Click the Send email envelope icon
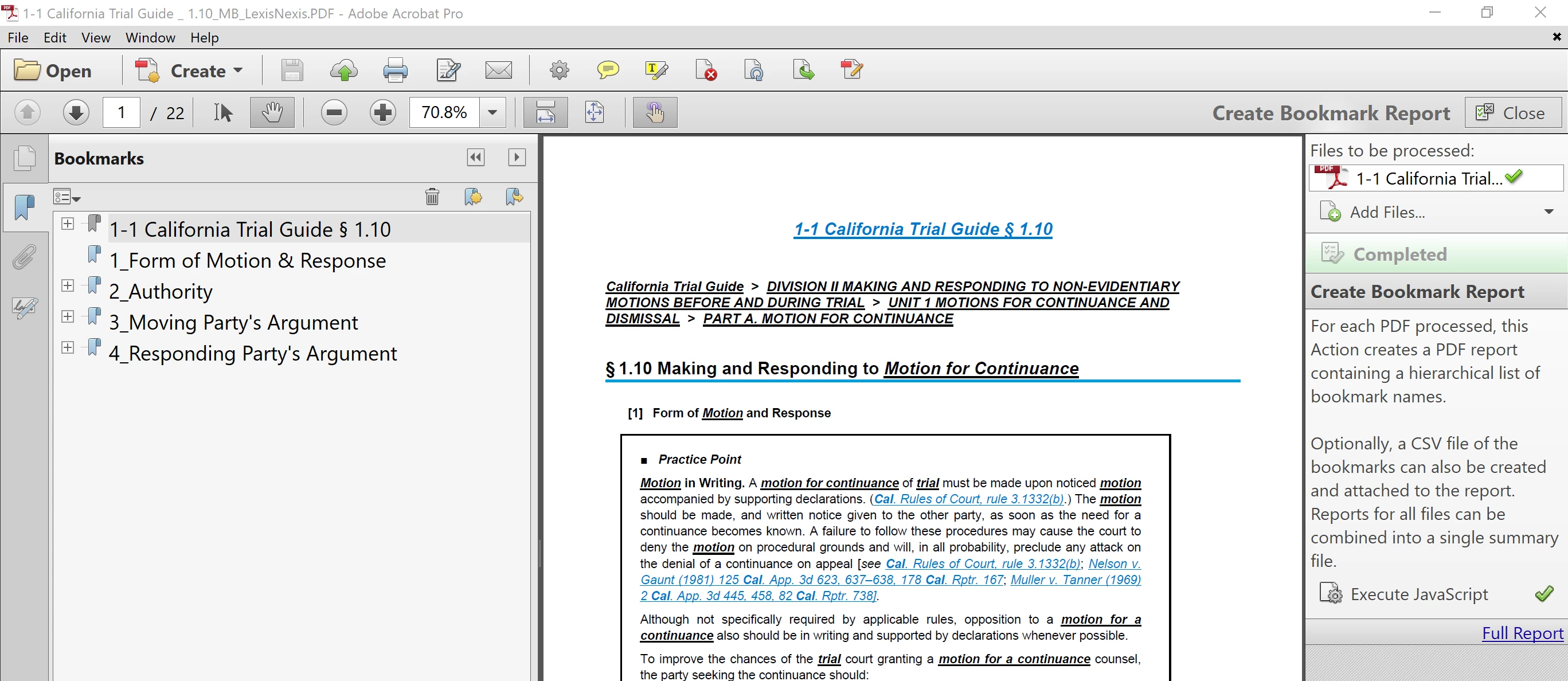1568x681 pixels. [498, 71]
